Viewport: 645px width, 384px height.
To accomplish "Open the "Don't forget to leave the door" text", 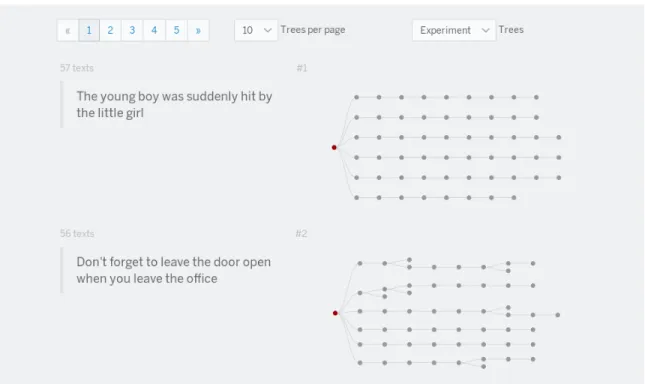I will 174,270.
